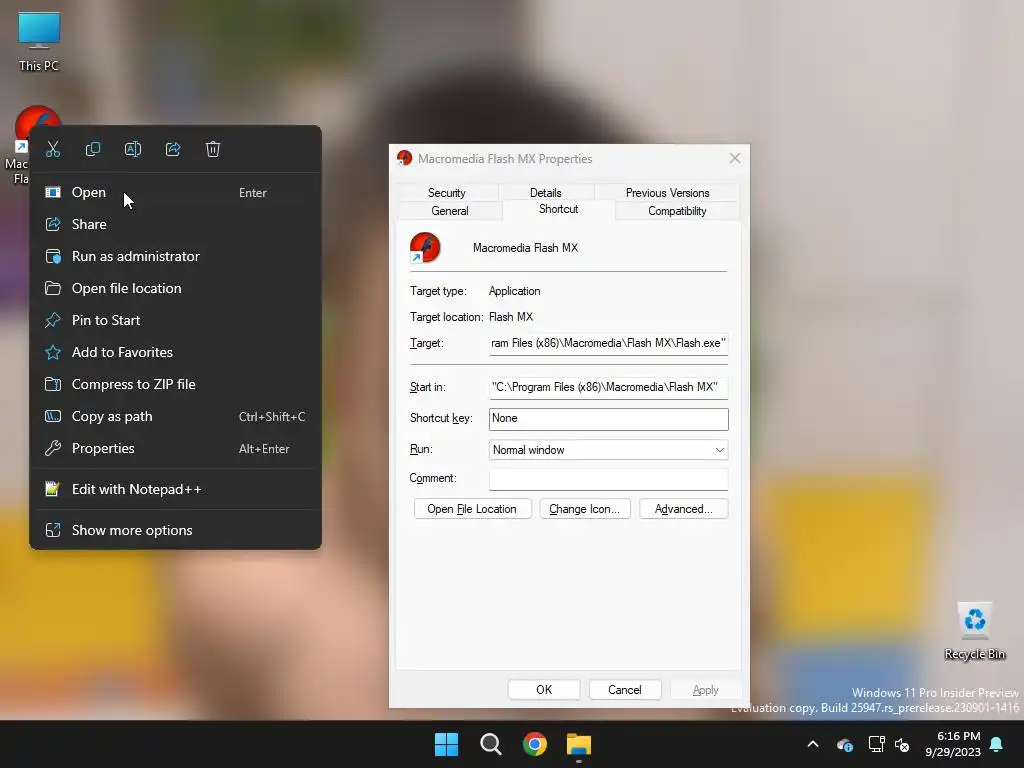Click the taskbar Search icon

tap(490, 744)
